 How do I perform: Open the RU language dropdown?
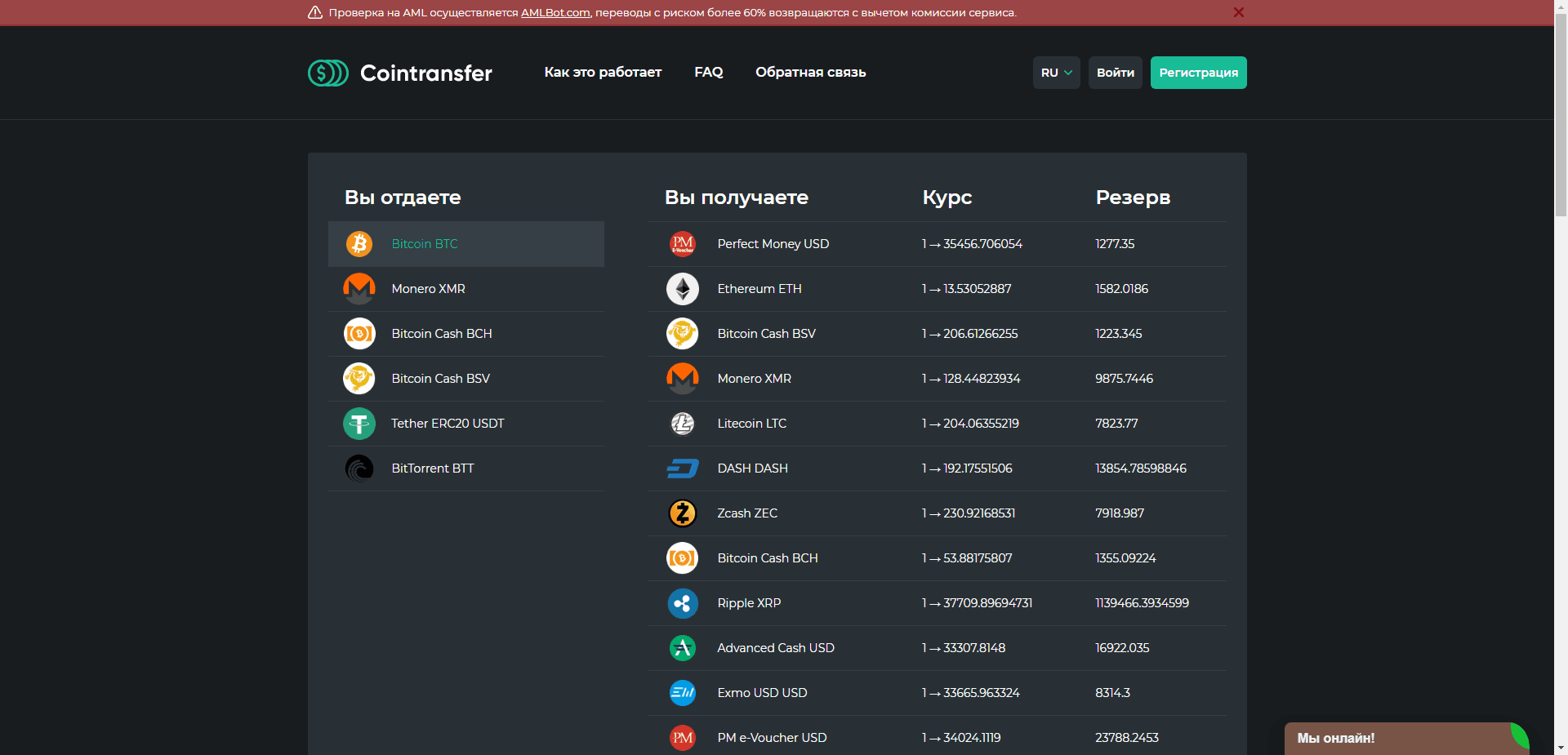(1056, 73)
